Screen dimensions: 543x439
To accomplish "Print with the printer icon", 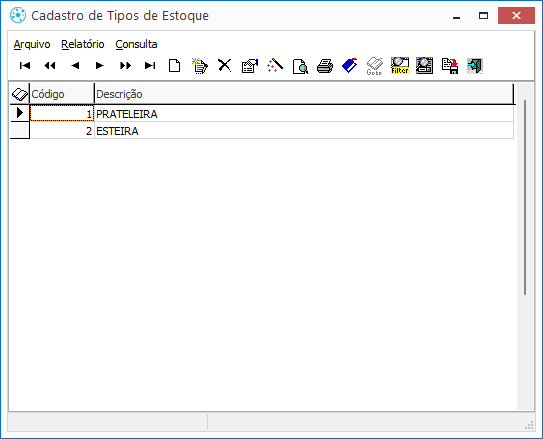I will [325, 66].
